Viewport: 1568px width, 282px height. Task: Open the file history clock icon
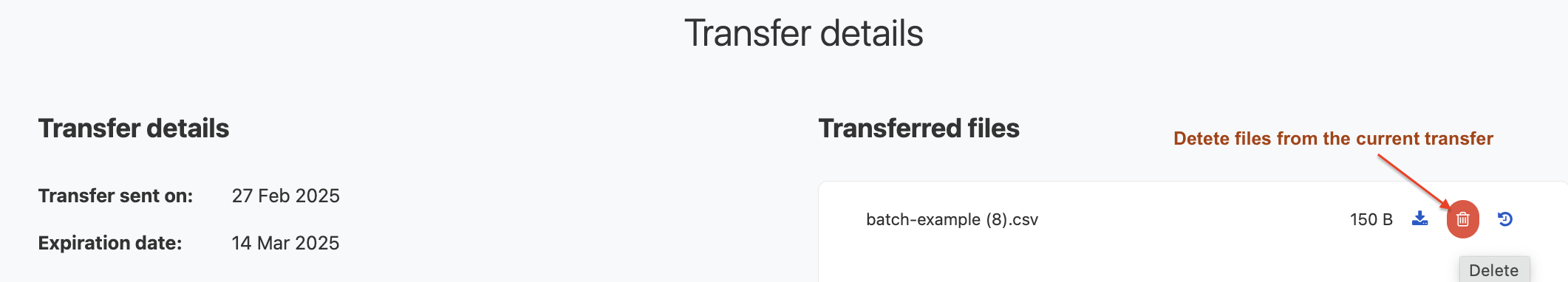point(1504,219)
